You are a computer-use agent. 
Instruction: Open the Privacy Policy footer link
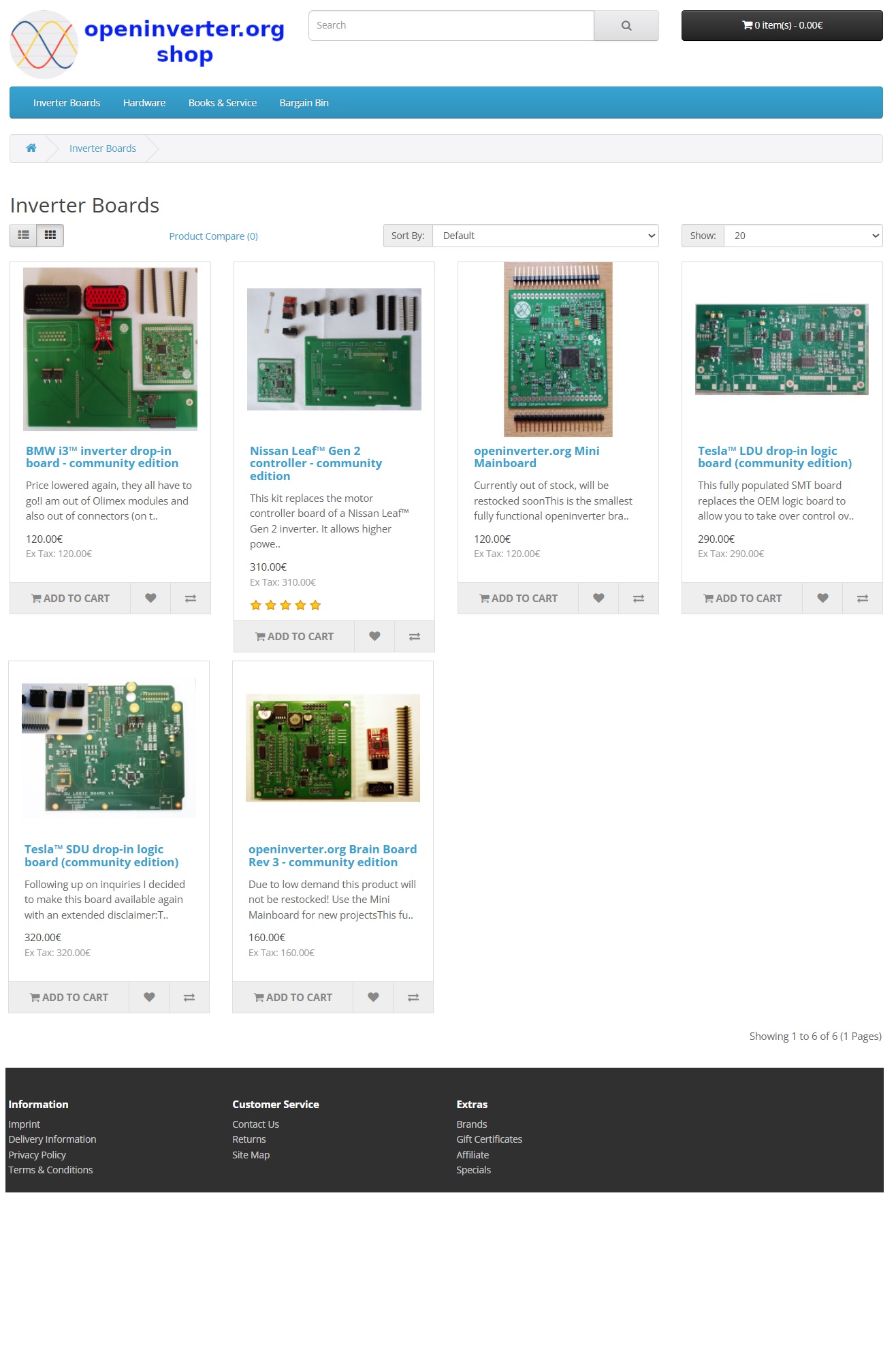(x=37, y=1155)
